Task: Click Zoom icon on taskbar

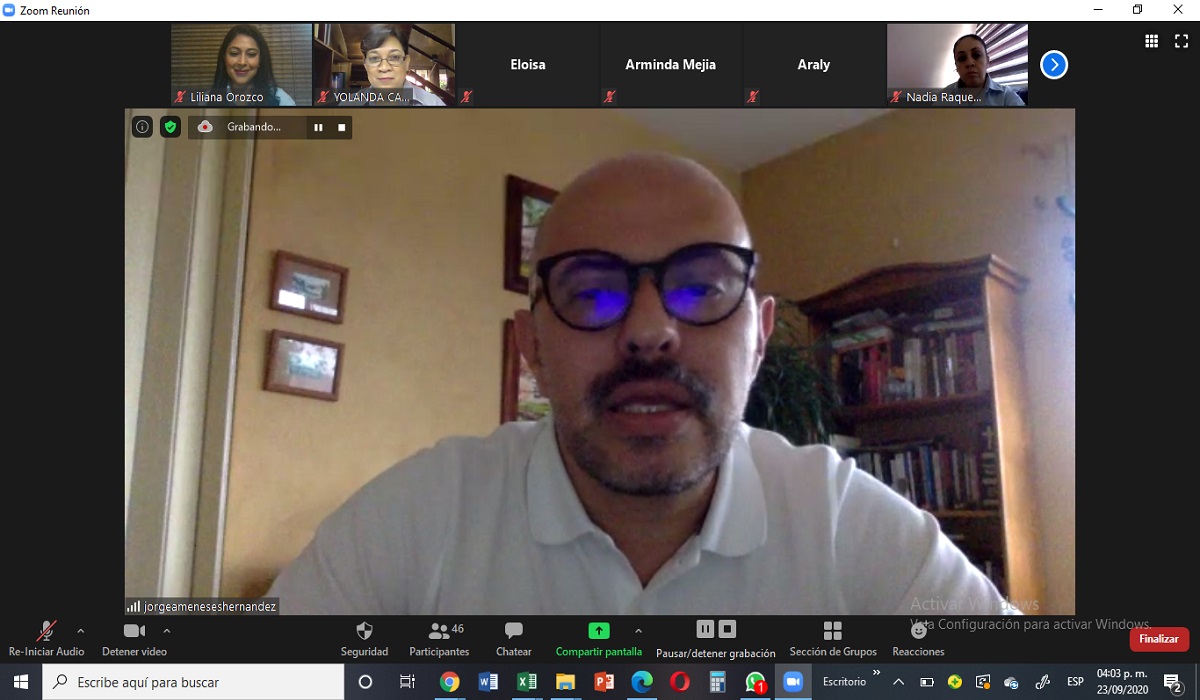Action: [x=794, y=682]
